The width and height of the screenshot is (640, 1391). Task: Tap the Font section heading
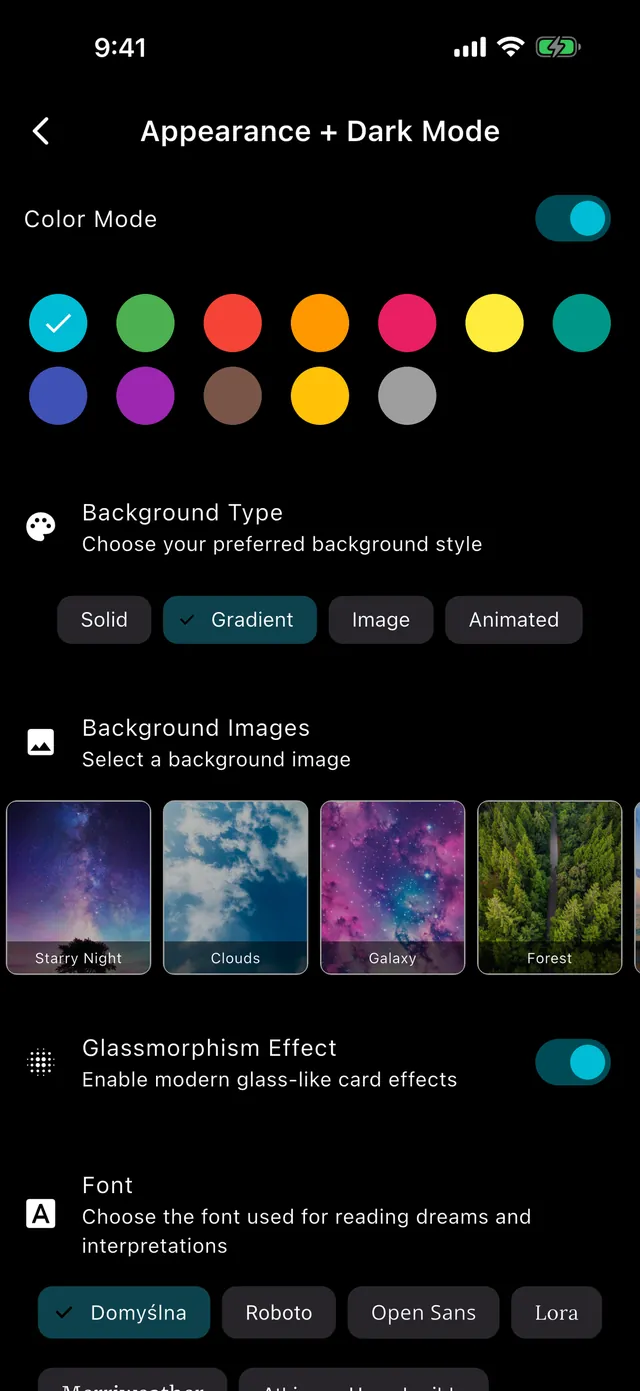pyautogui.click(x=107, y=1185)
